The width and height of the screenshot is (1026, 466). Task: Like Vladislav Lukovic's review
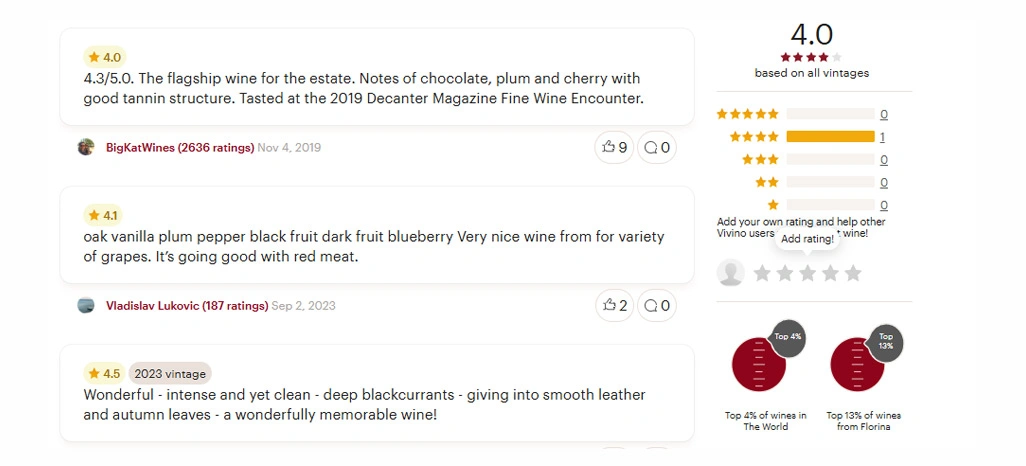[614, 306]
